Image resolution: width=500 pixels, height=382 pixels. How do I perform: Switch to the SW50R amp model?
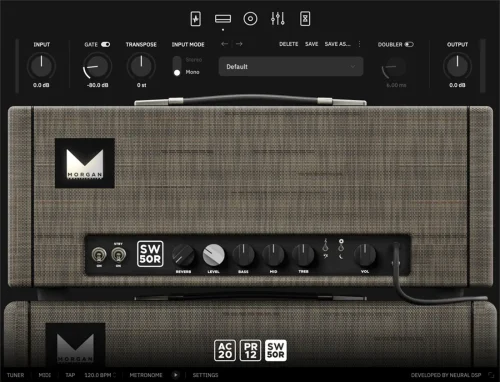[x=276, y=351]
